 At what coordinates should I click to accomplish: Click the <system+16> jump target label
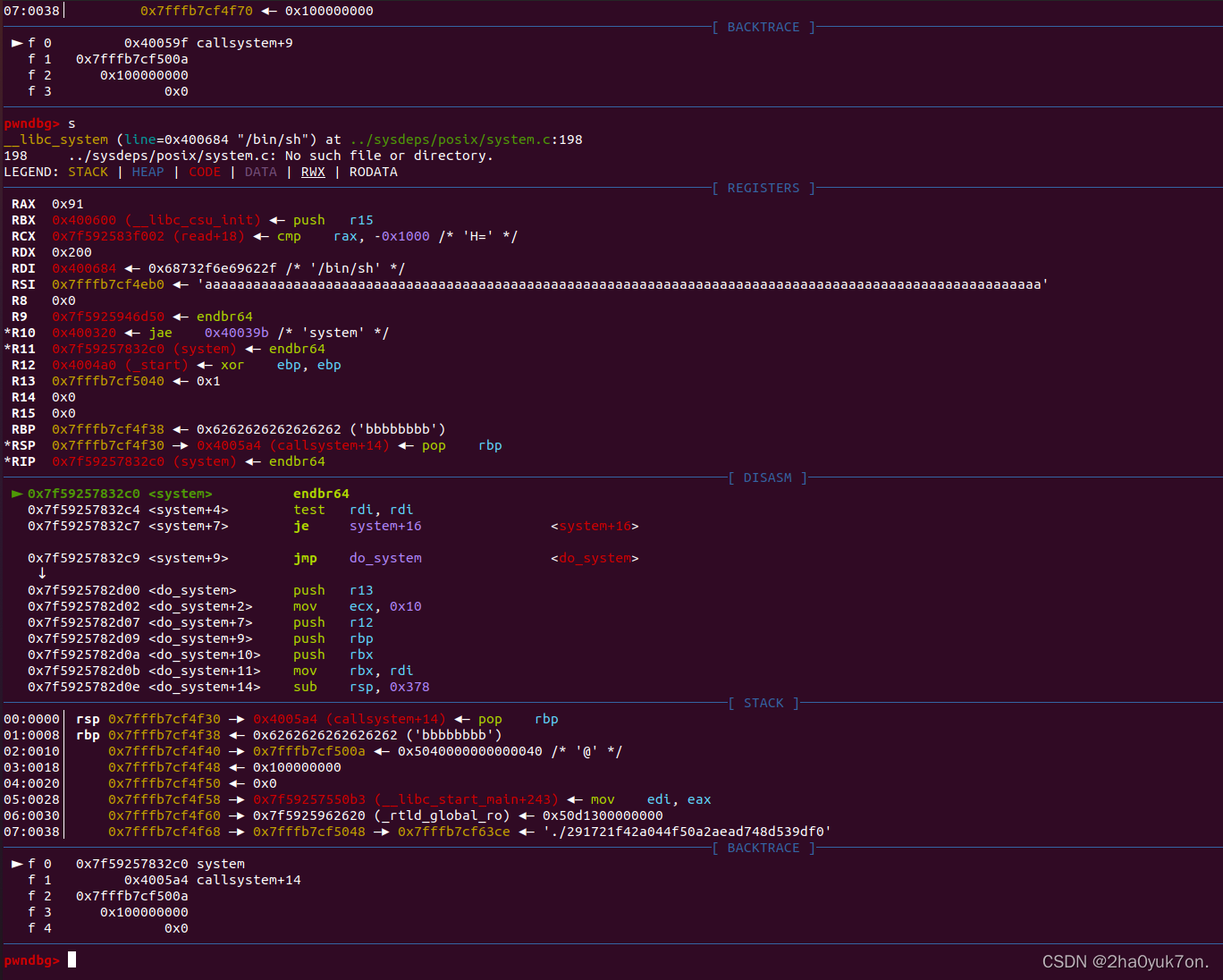tap(595, 526)
